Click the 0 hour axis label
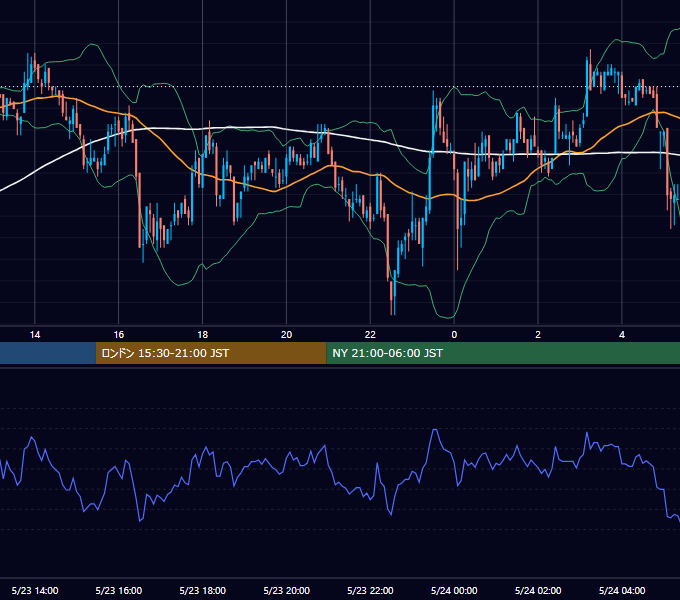680x600 pixels. coord(454,335)
